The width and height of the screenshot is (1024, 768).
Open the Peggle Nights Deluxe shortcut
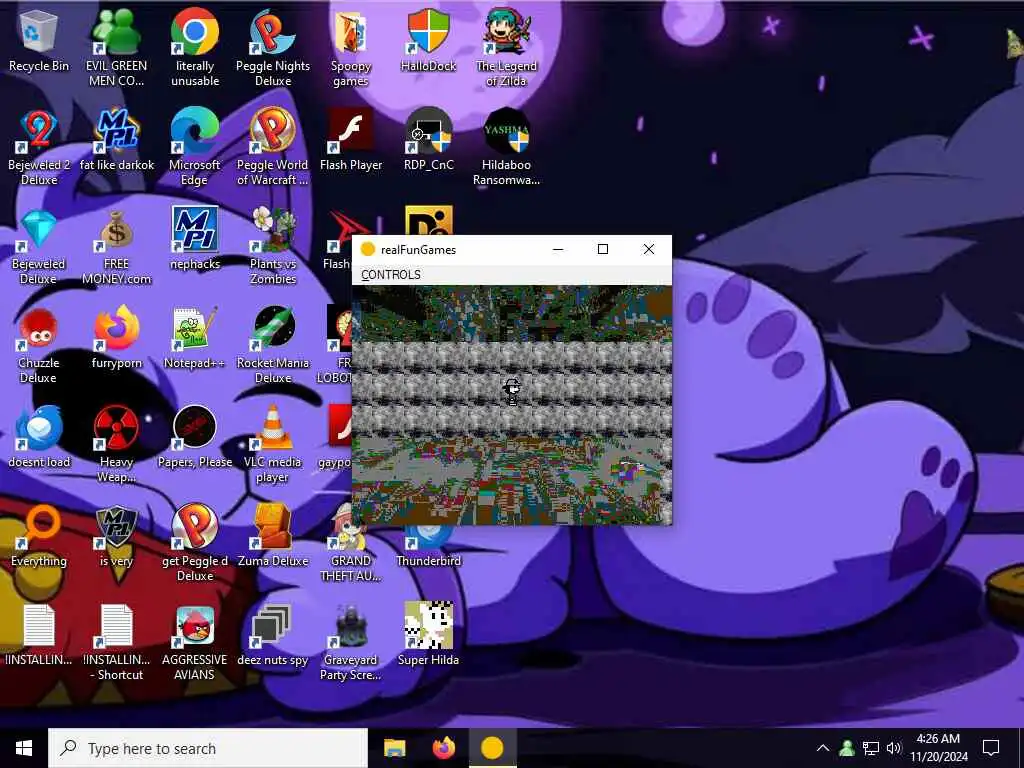pos(273,47)
